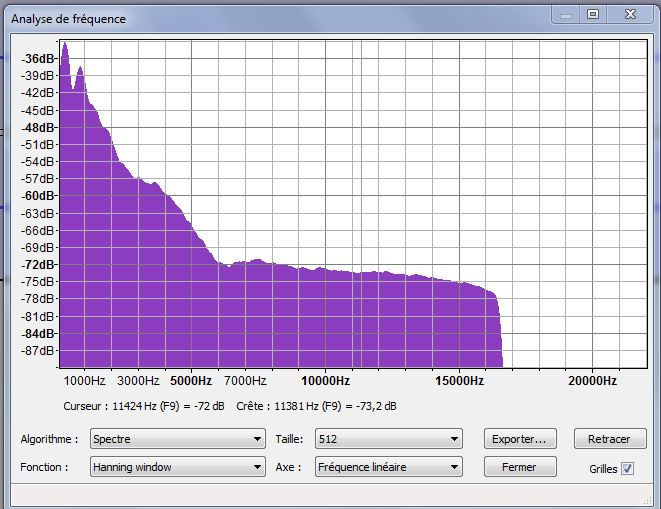Close the window using the red X button
The image size is (661, 509).
coord(630,14)
